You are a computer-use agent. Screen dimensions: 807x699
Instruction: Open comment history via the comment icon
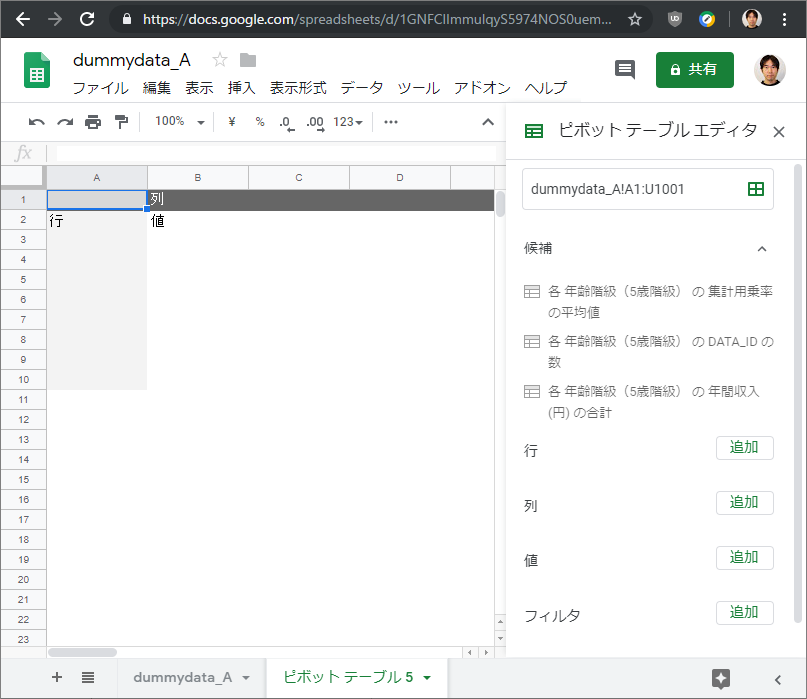[626, 69]
